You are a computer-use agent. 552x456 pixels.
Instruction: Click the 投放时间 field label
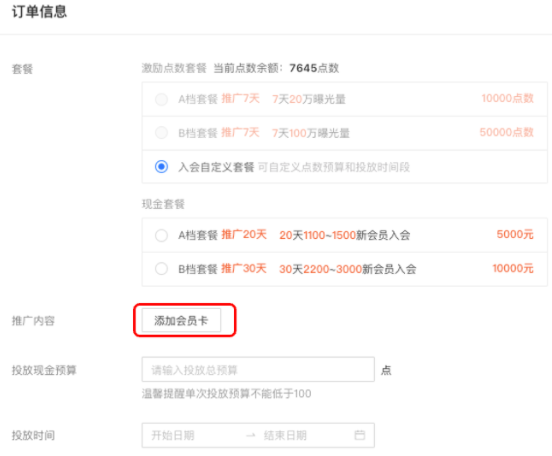pyautogui.click(x=33, y=436)
